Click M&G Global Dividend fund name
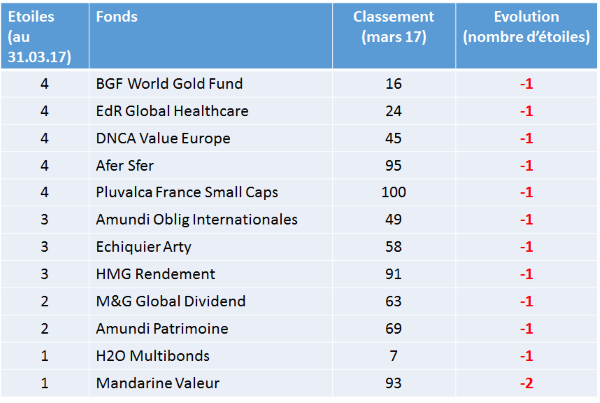The width and height of the screenshot is (600, 403). point(171,301)
